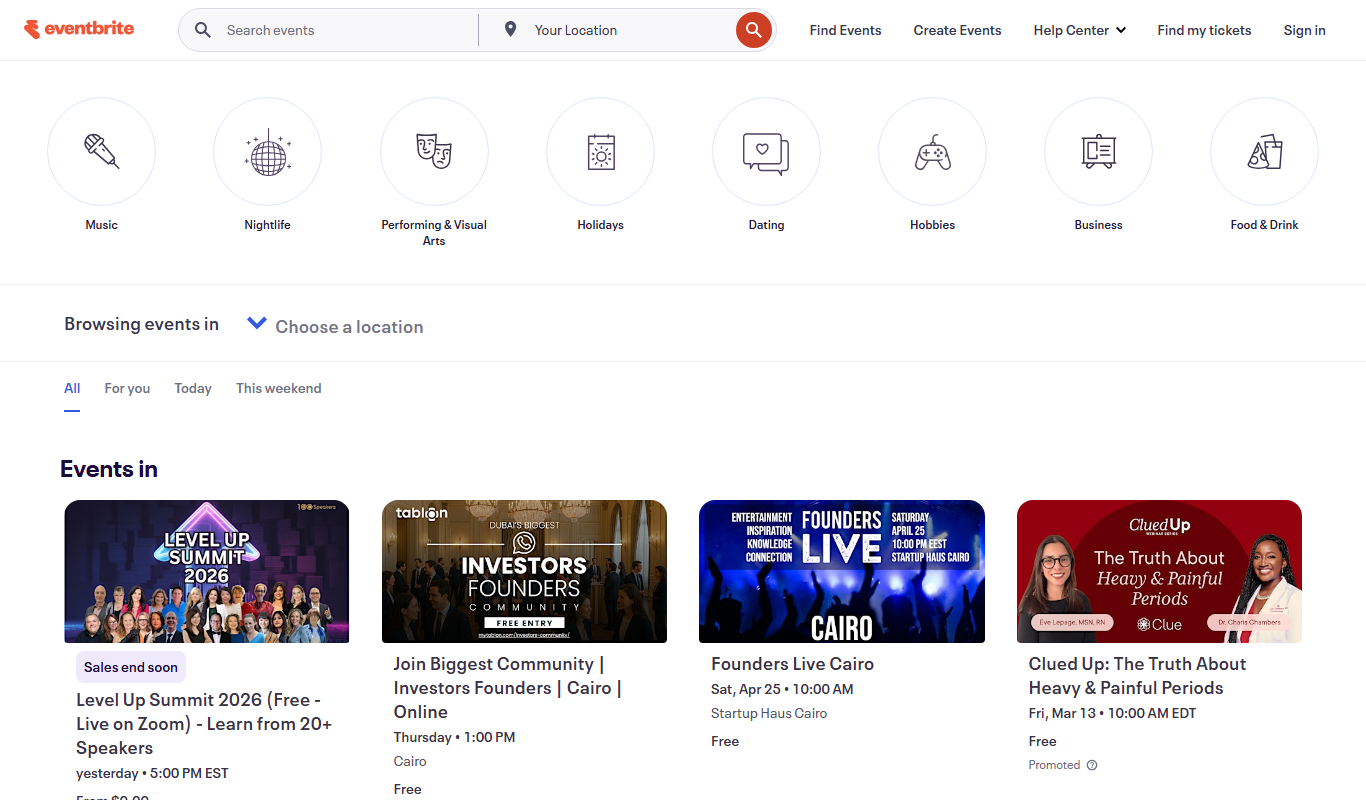
Task: Click Find Events in the header
Action: click(846, 30)
